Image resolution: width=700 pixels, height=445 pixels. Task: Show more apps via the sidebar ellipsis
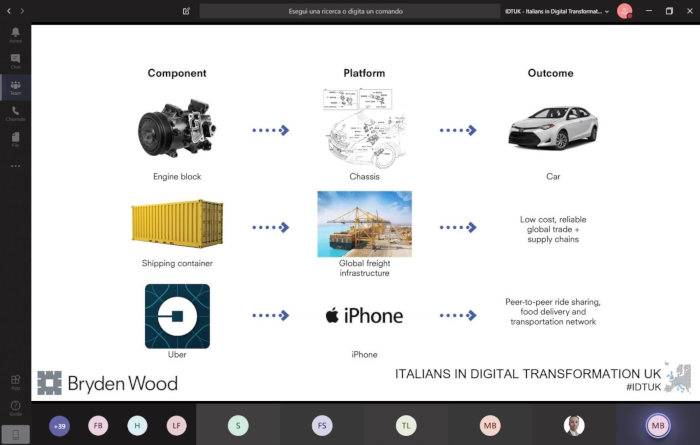click(x=15, y=166)
